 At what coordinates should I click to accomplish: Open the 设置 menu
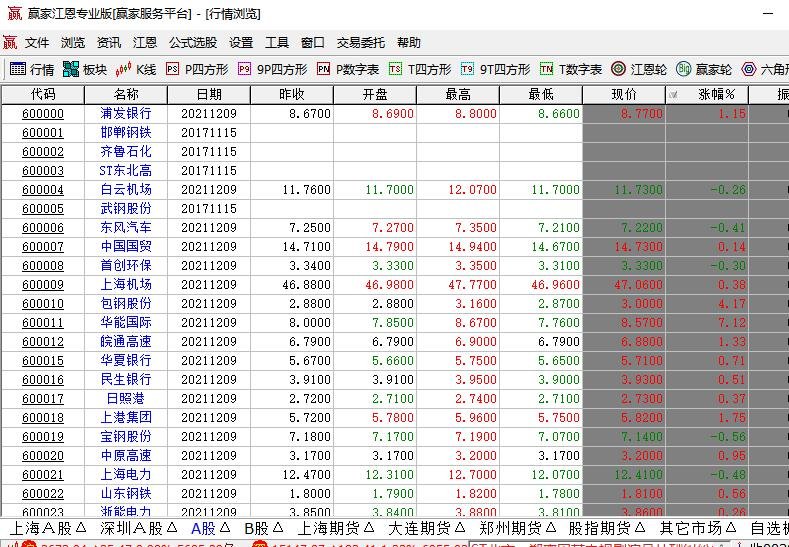[241, 43]
